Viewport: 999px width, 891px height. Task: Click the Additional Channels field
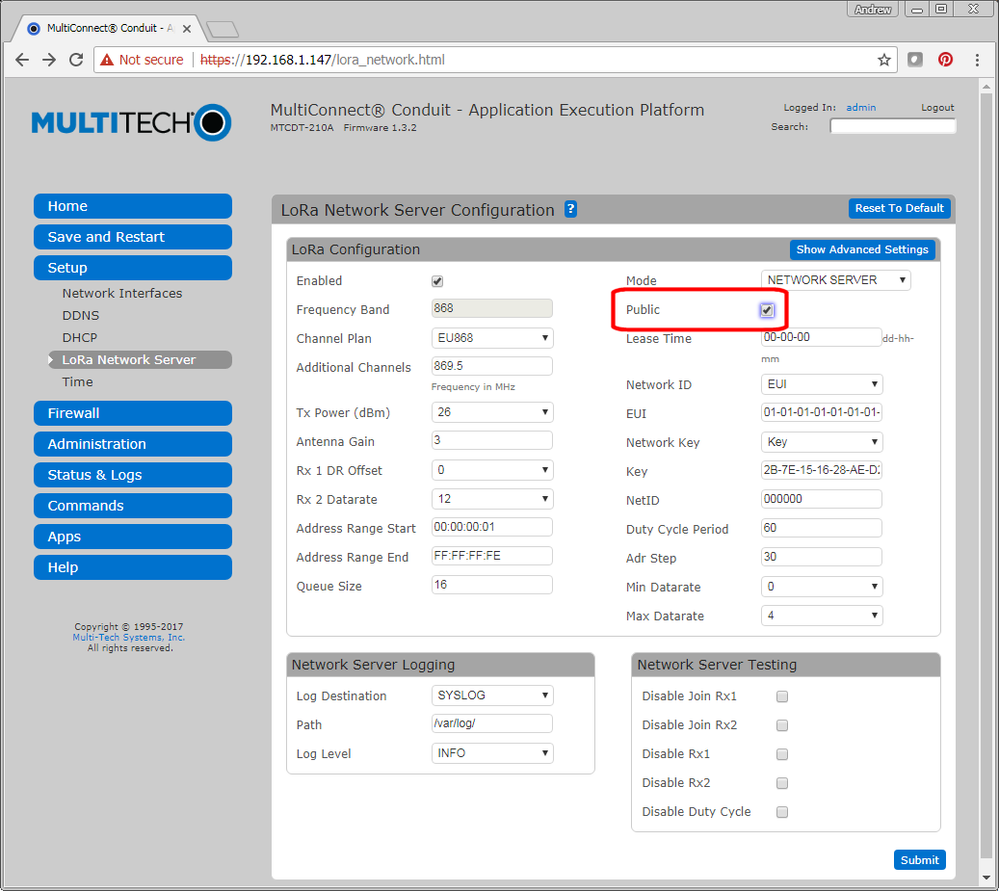point(492,366)
